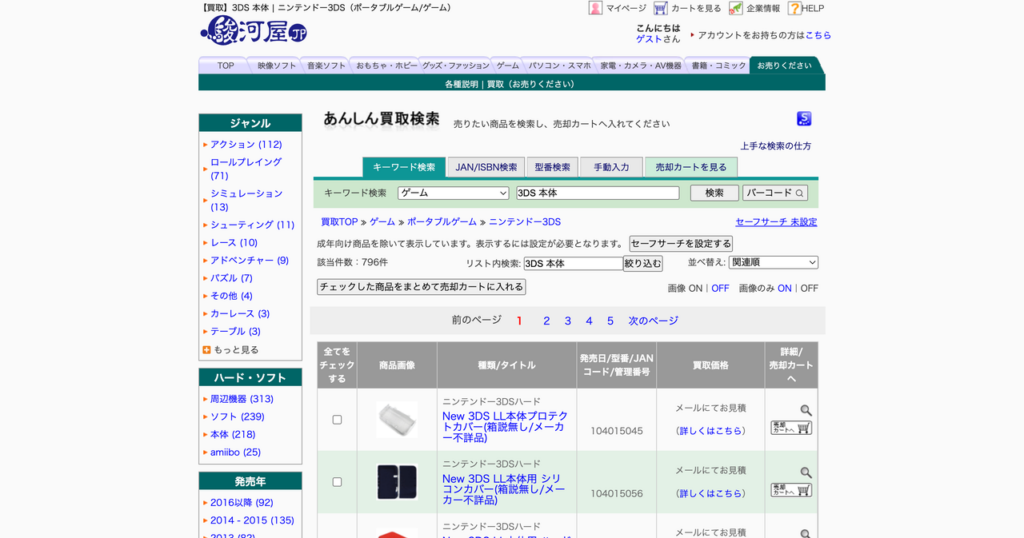Add プロテクトカバー item to sell cart
The image size is (1024, 538).
tap(791, 428)
